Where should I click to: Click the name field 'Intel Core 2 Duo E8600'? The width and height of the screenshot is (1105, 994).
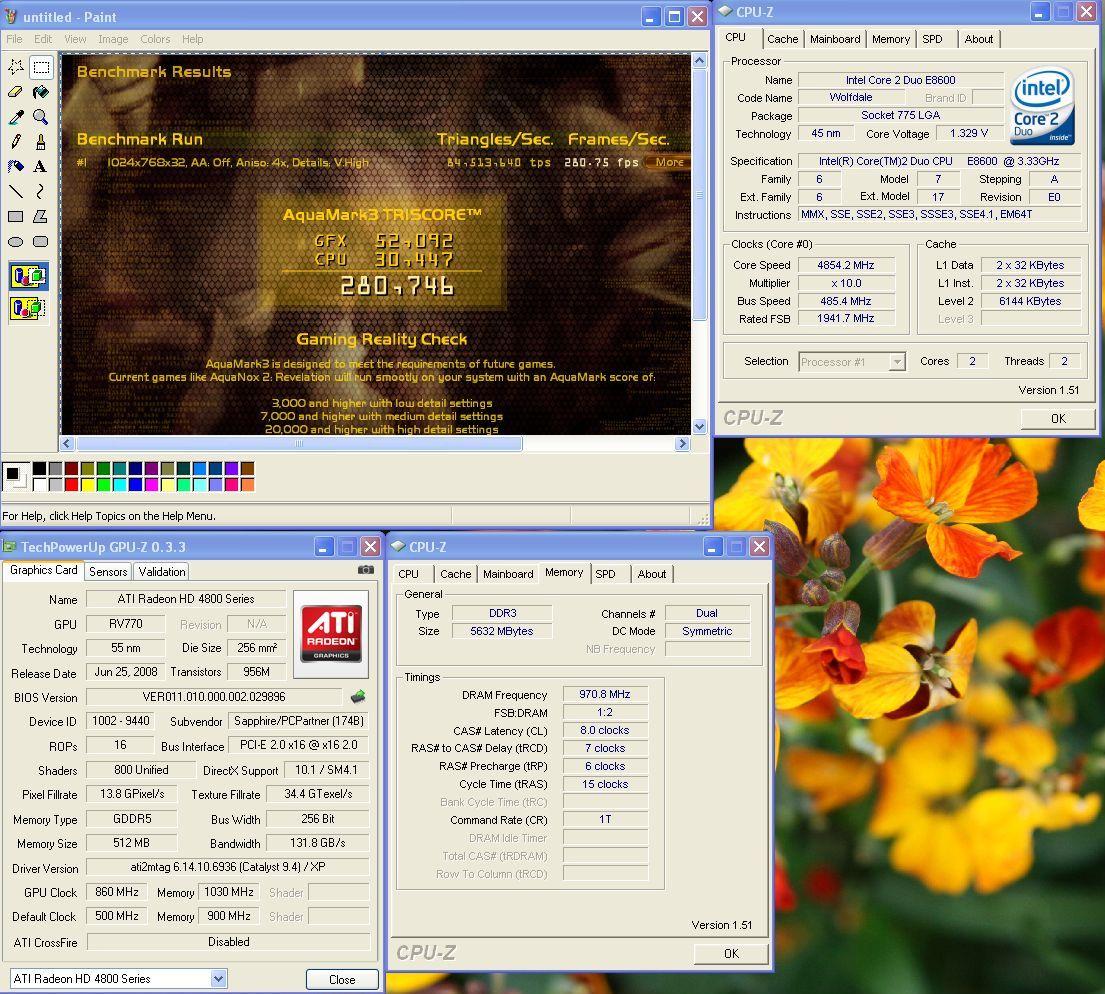click(x=900, y=80)
